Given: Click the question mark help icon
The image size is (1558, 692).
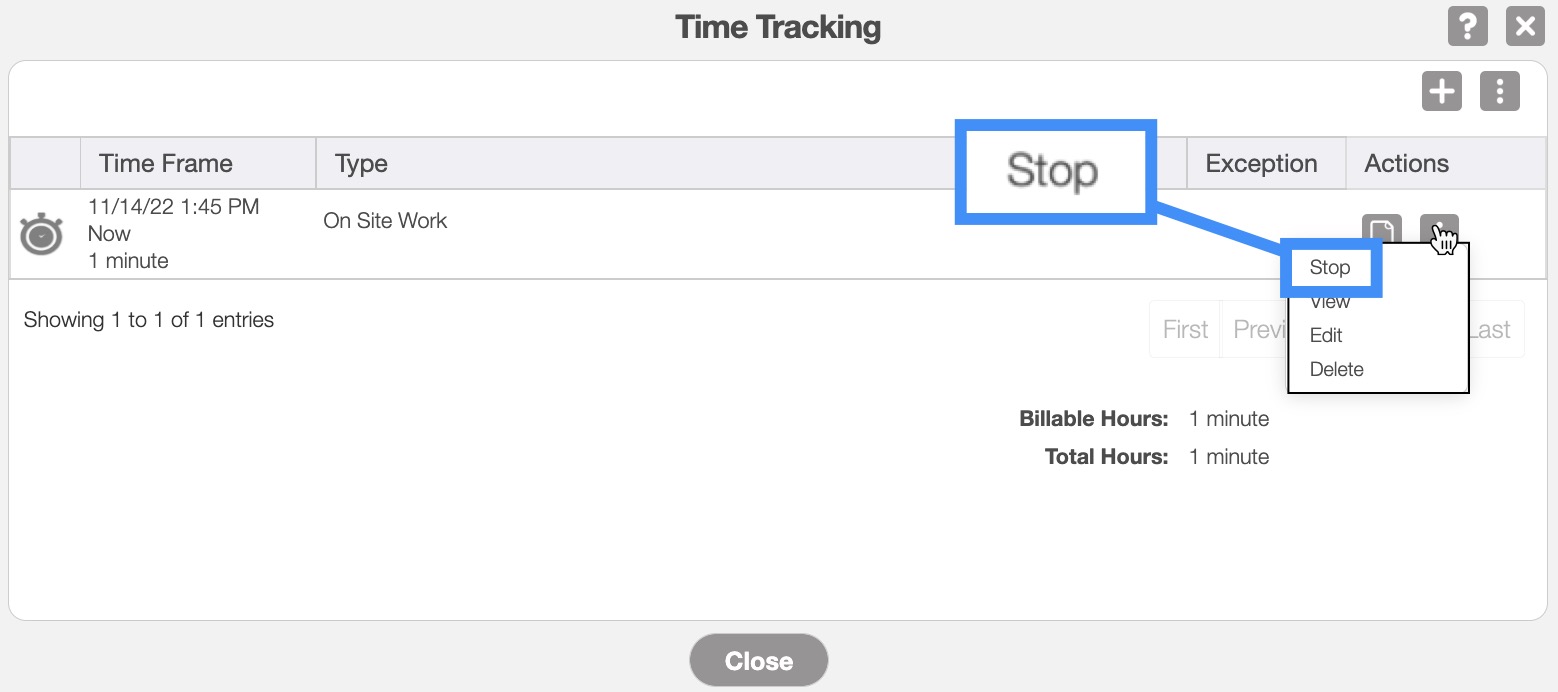Looking at the screenshot, I should (1467, 26).
